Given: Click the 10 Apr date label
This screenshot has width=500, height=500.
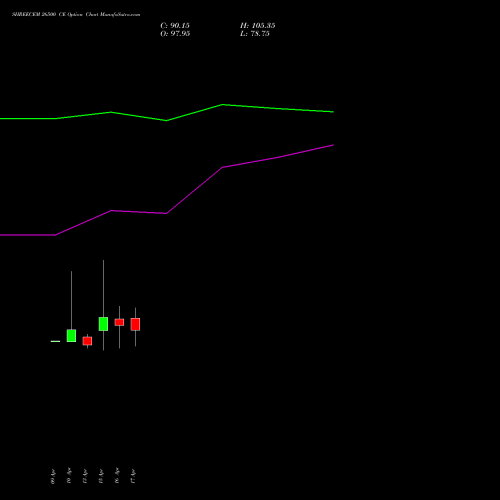Looking at the screenshot, I should [x=69, y=476].
